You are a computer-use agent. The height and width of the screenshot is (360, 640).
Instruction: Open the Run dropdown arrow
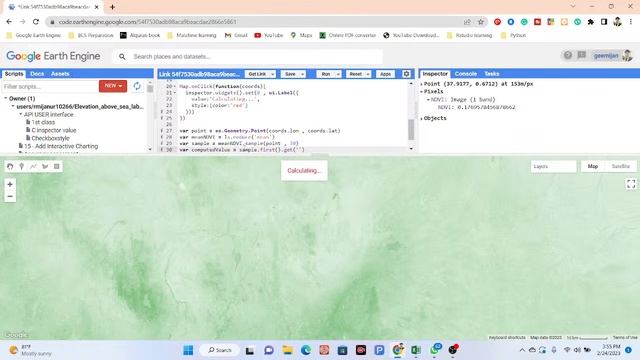click(338, 74)
